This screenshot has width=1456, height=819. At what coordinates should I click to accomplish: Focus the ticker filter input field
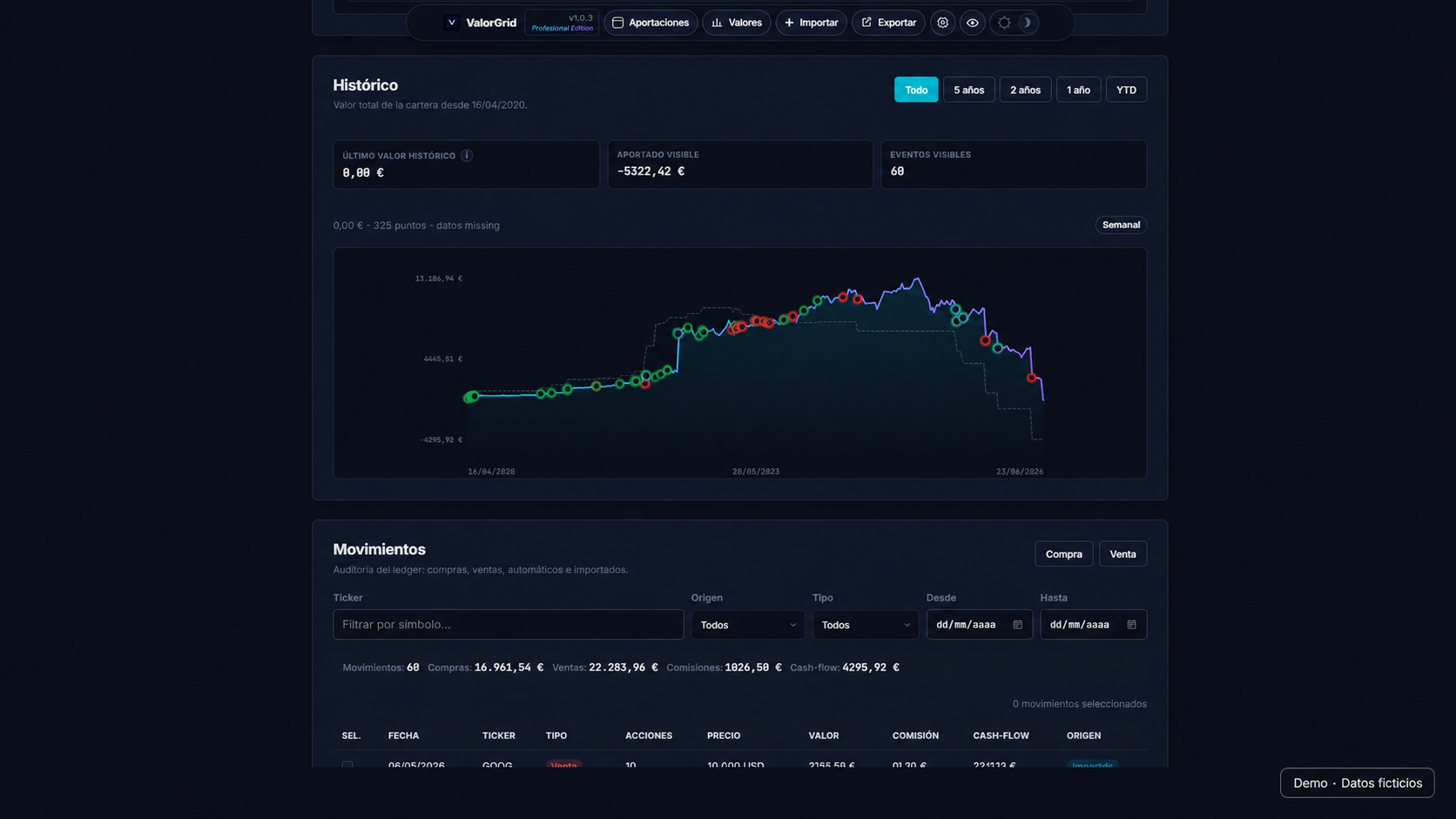point(509,624)
